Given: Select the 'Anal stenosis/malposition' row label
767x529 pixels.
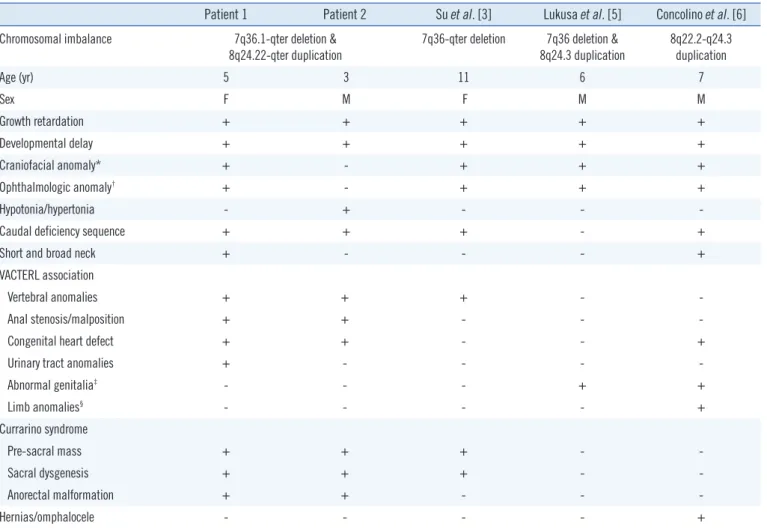Looking at the screenshot, I should (66, 320).
